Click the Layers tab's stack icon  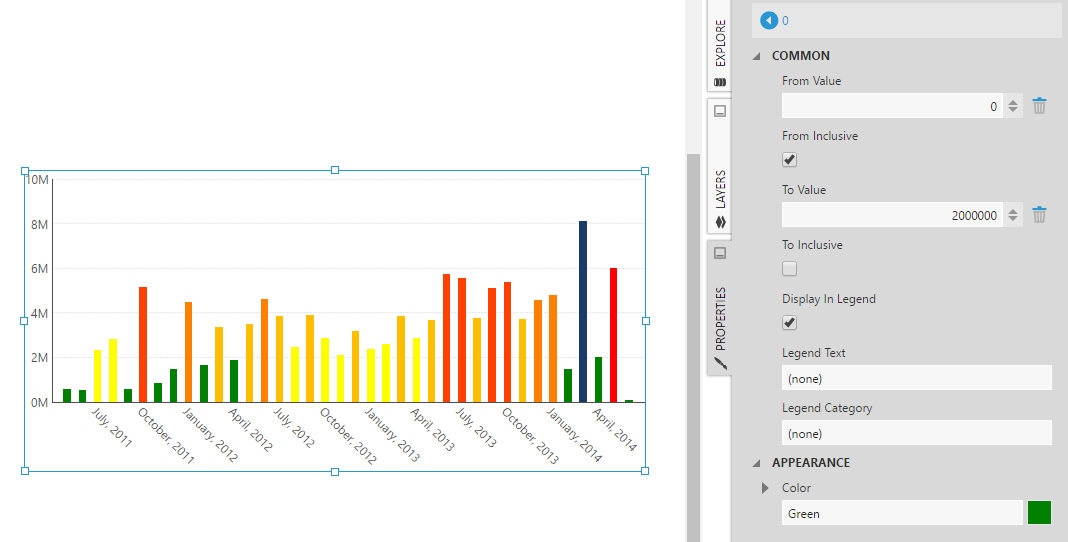coord(719,222)
